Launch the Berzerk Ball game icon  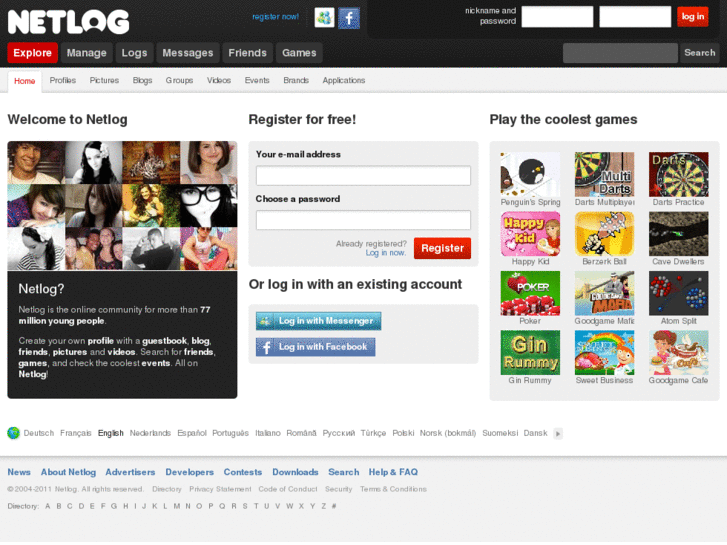coord(604,234)
